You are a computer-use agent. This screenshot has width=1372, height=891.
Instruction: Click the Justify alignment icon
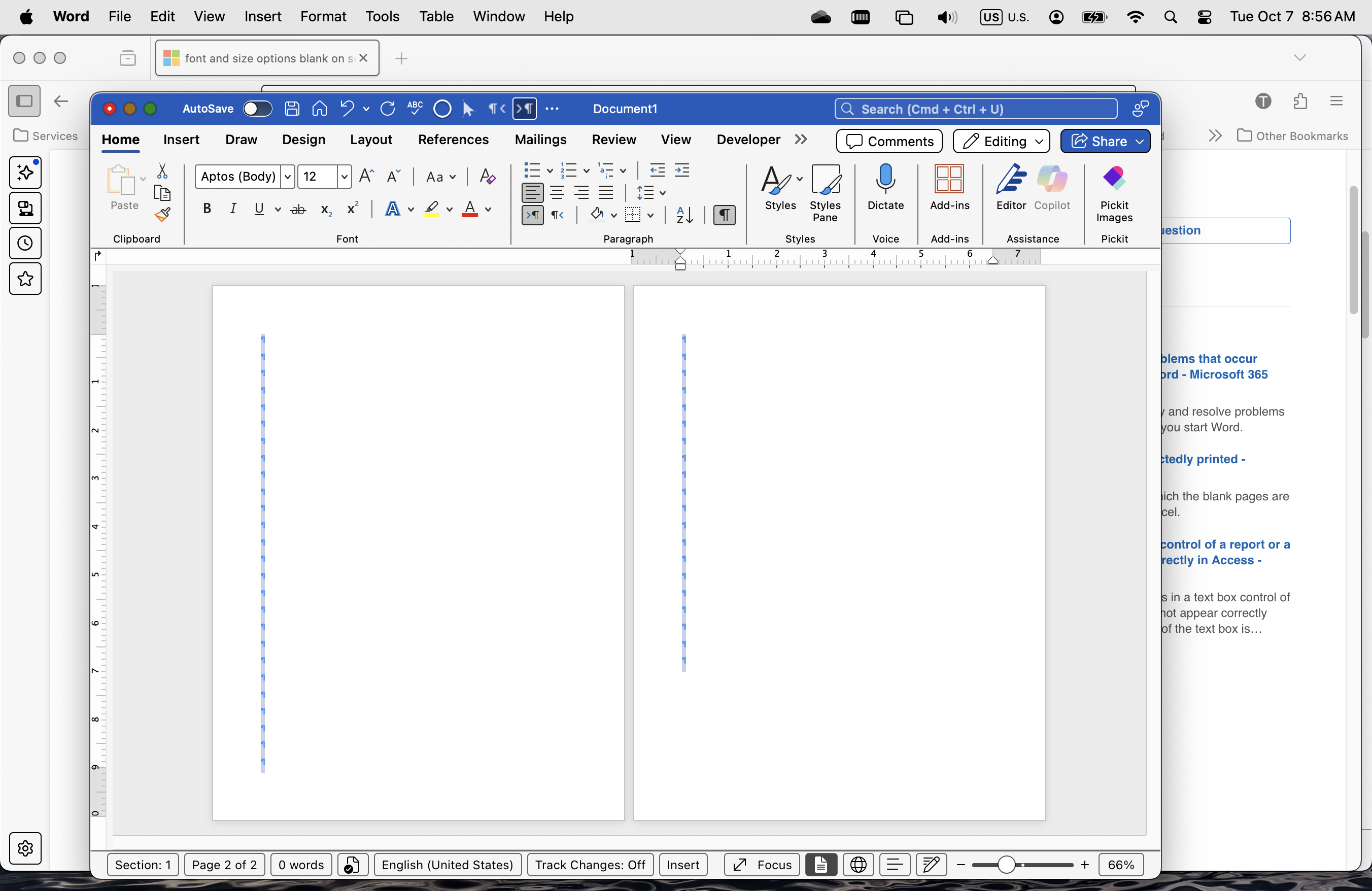[606, 193]
